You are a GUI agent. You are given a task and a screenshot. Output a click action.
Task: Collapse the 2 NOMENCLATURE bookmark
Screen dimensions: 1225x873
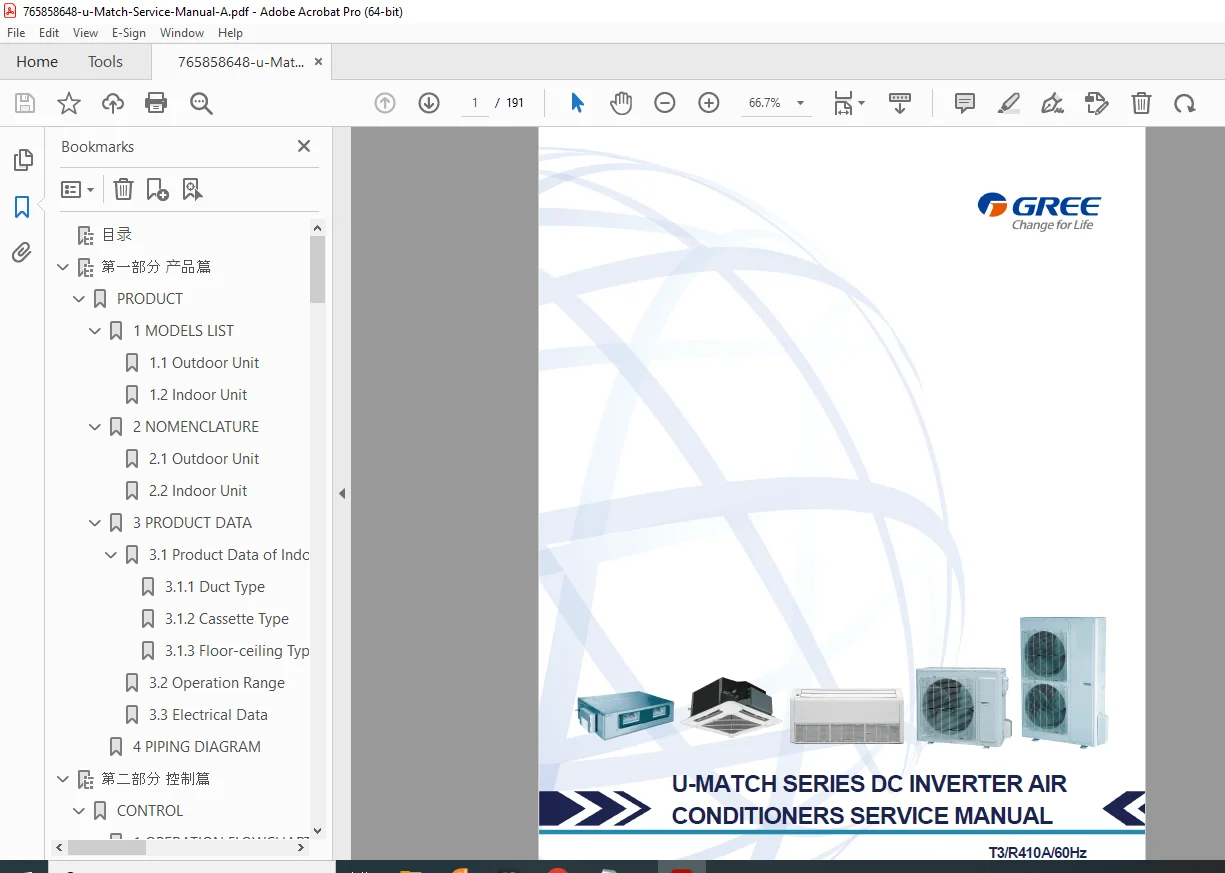95,427
